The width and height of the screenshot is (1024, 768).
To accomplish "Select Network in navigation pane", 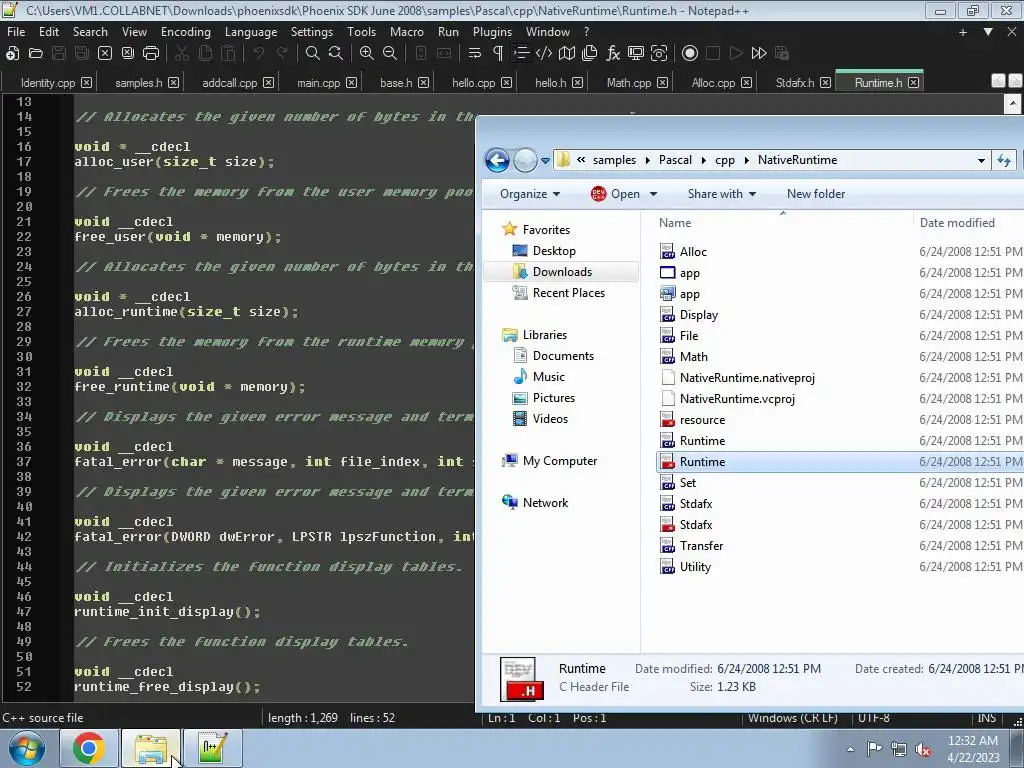I will (545, 503).
